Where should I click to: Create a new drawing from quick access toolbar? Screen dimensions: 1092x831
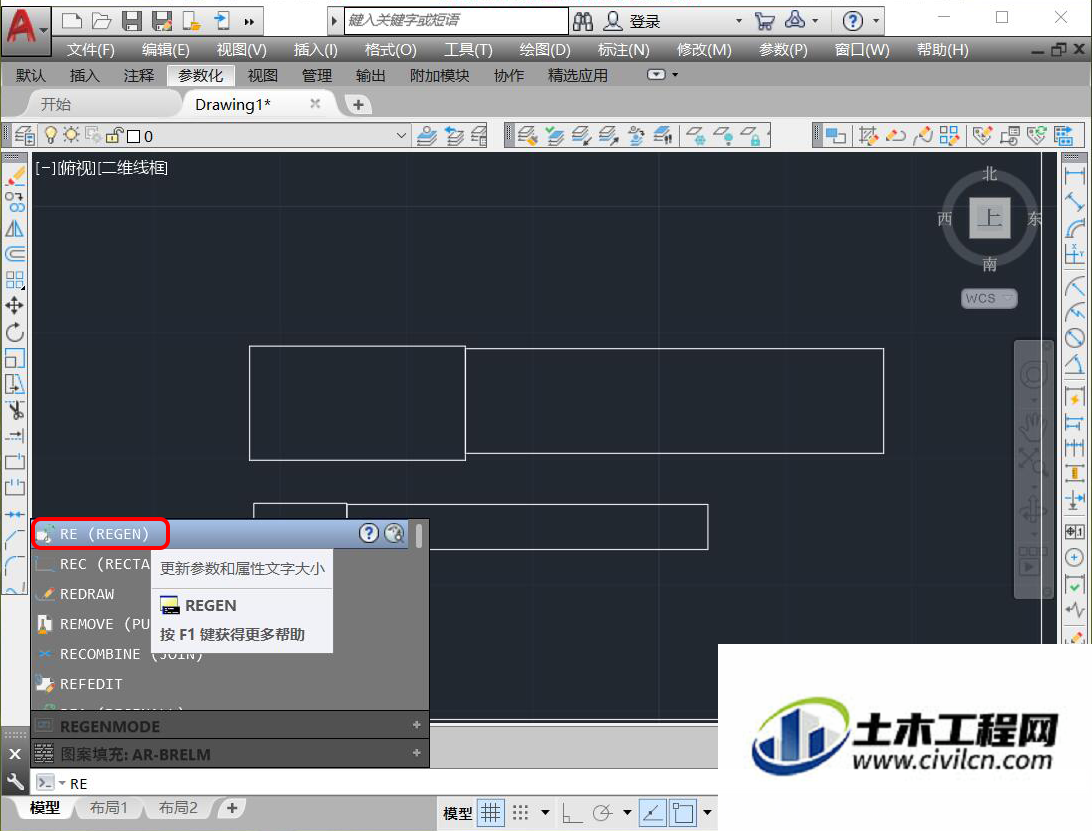click(x=72, y=21)
